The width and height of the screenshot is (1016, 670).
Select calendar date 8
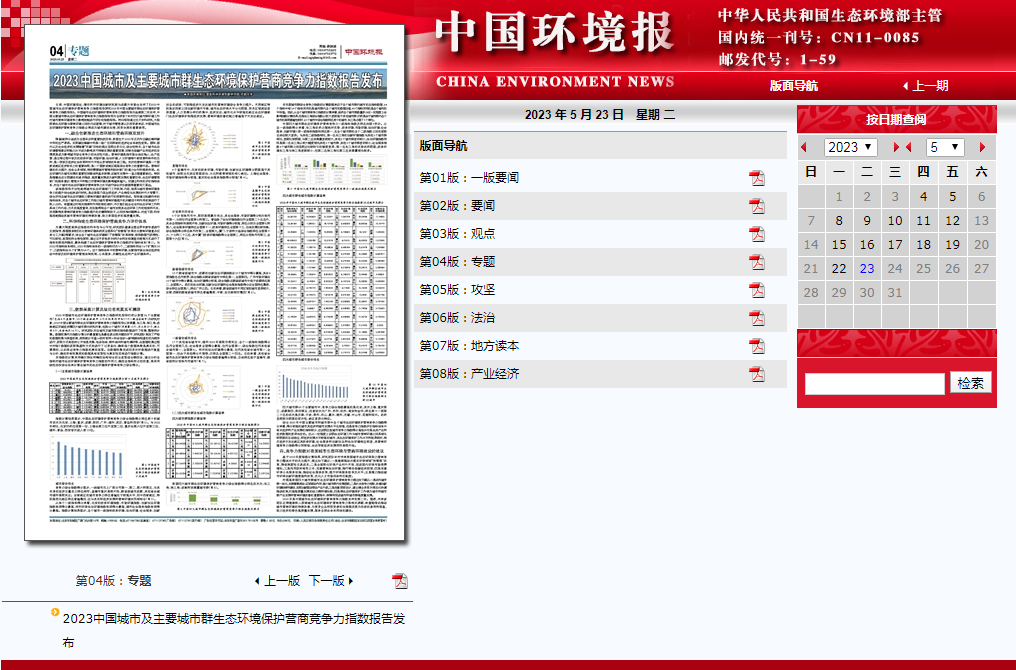(x=838, y=220)
